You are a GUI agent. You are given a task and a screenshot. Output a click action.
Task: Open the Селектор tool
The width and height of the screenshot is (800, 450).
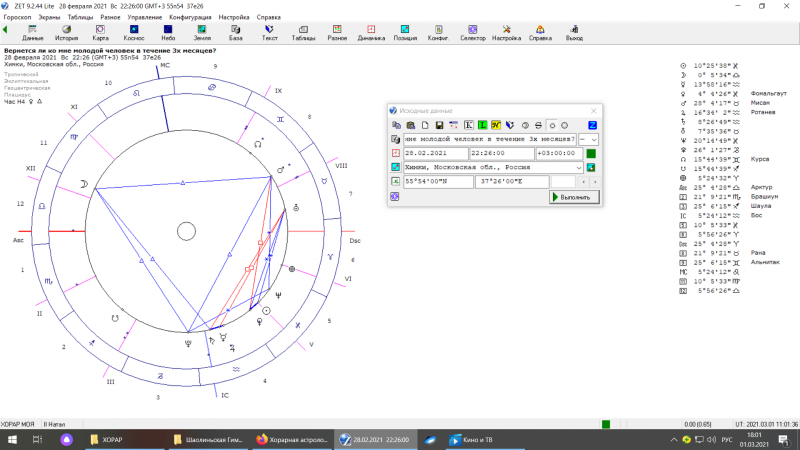point(472,33)
